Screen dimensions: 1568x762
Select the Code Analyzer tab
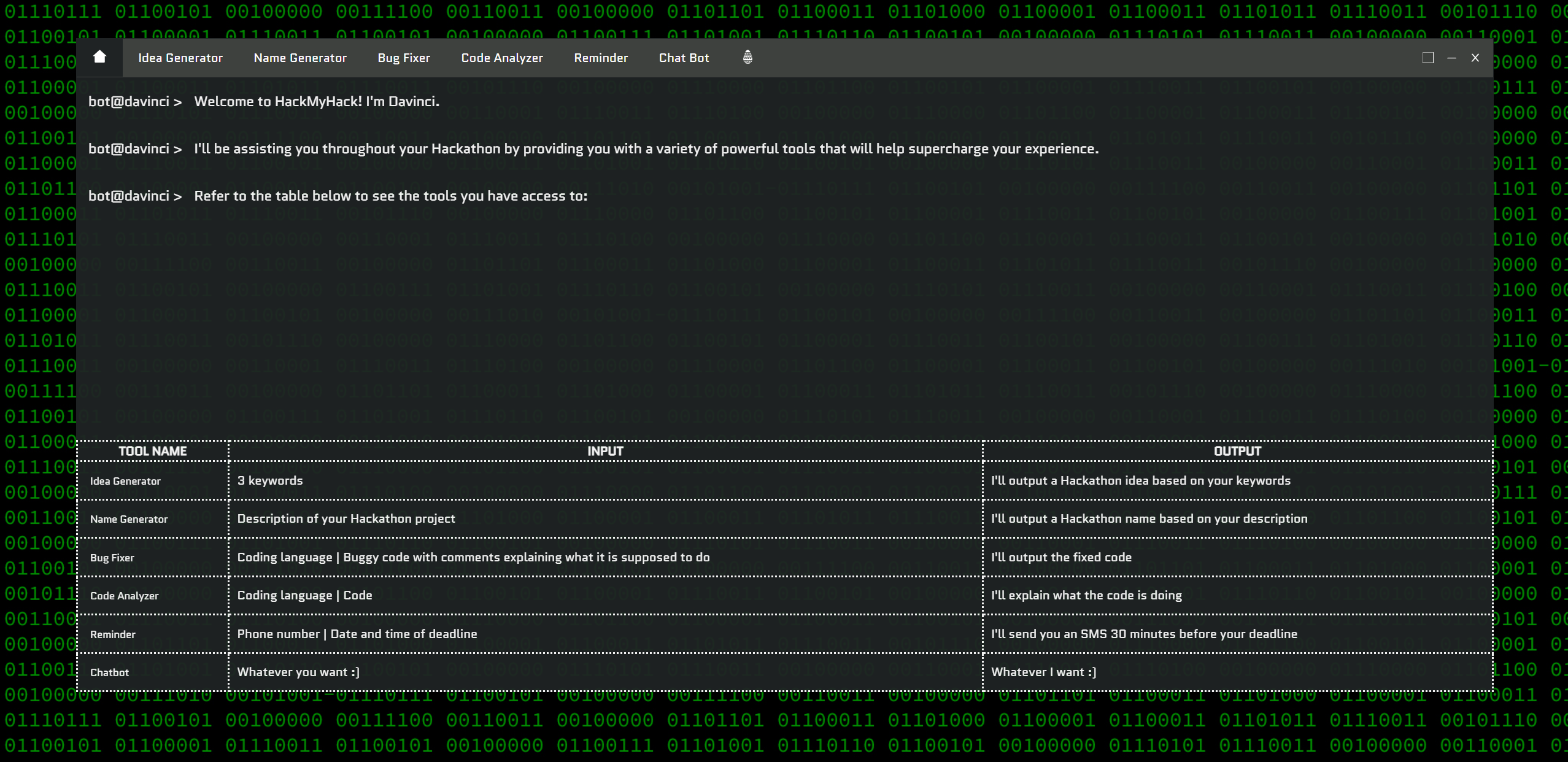coord(501,58)
